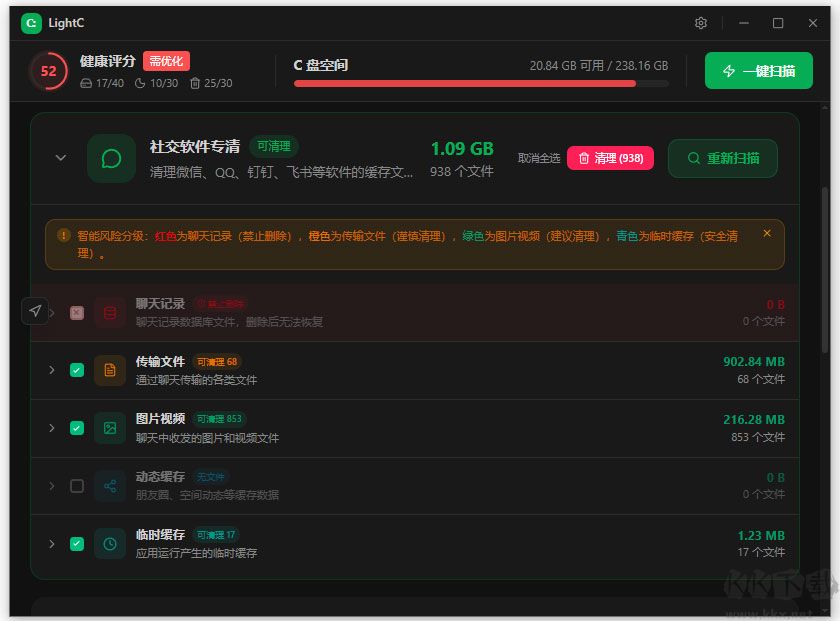Click the 可清理 68 badge
This screenshot has width=840, height=621.
click(217, 362)
